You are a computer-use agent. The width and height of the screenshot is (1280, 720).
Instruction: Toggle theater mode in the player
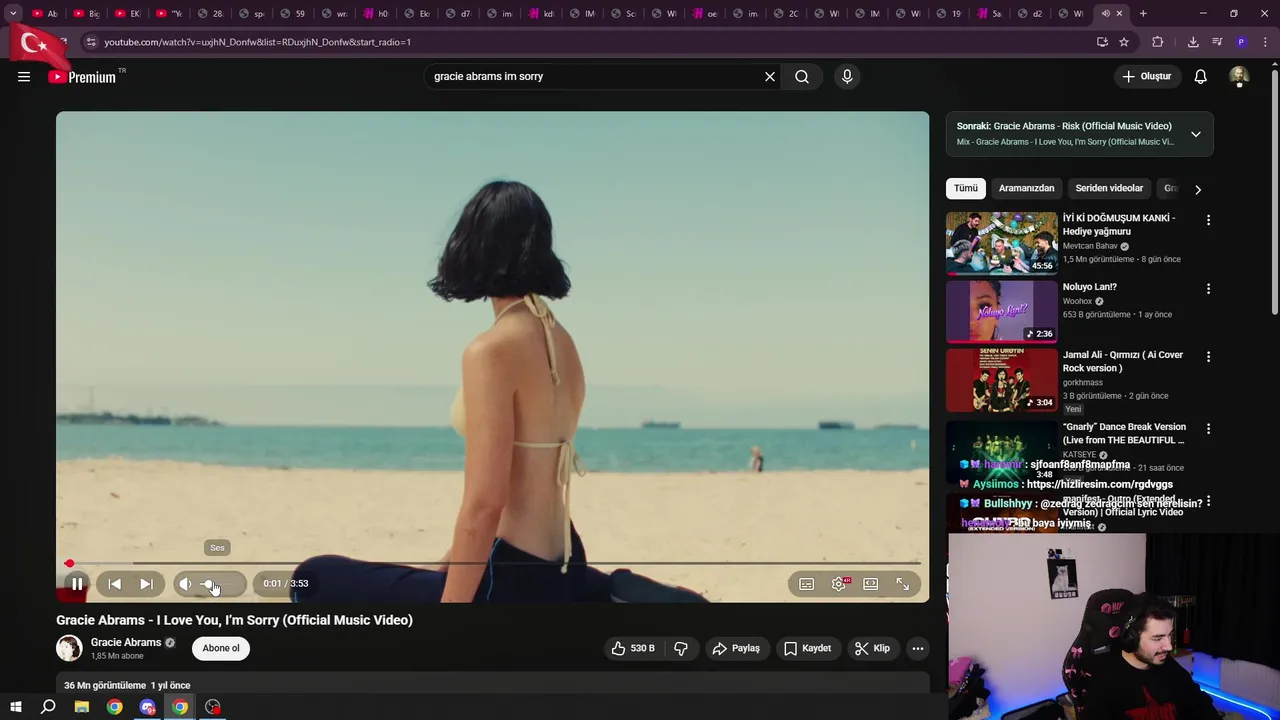pos(871,584)
